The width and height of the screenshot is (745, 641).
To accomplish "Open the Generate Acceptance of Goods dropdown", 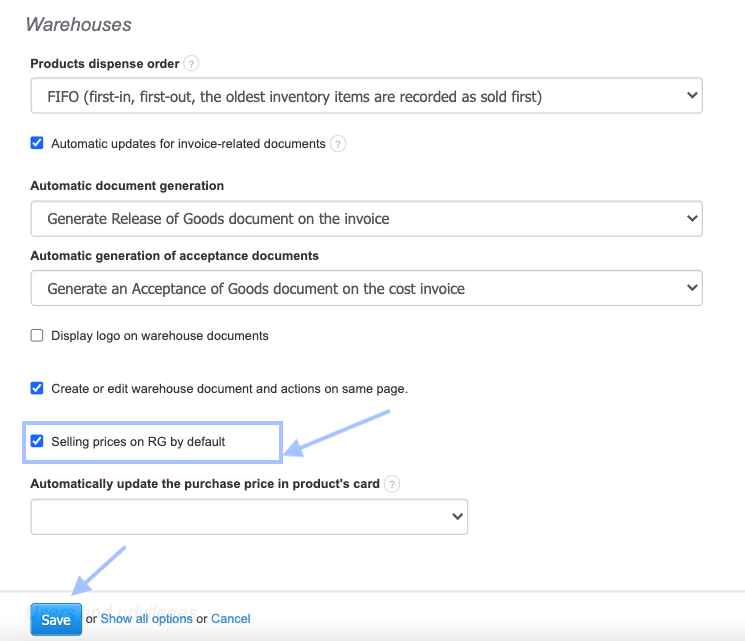I will [366, 288].
